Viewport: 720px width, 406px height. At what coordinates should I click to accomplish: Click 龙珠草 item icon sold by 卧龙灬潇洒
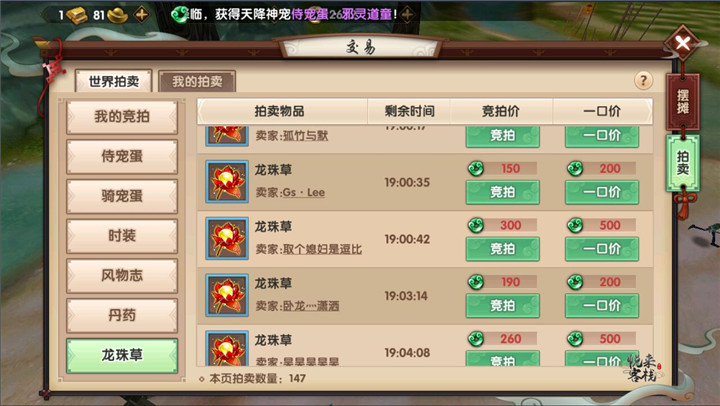(x=227, y=295)
